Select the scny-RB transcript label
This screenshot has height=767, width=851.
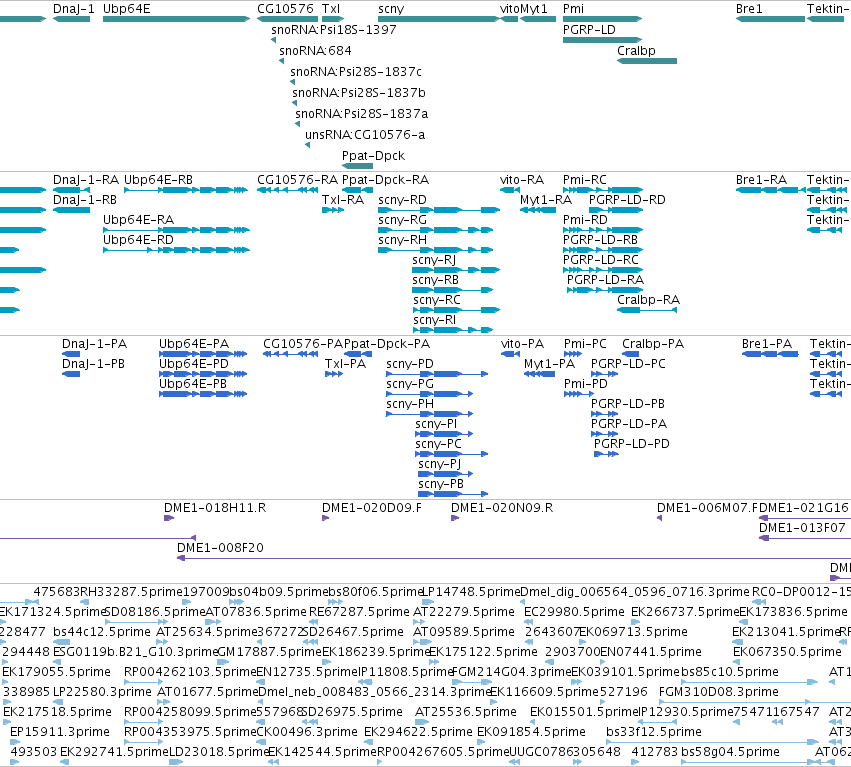click(435, 280)
